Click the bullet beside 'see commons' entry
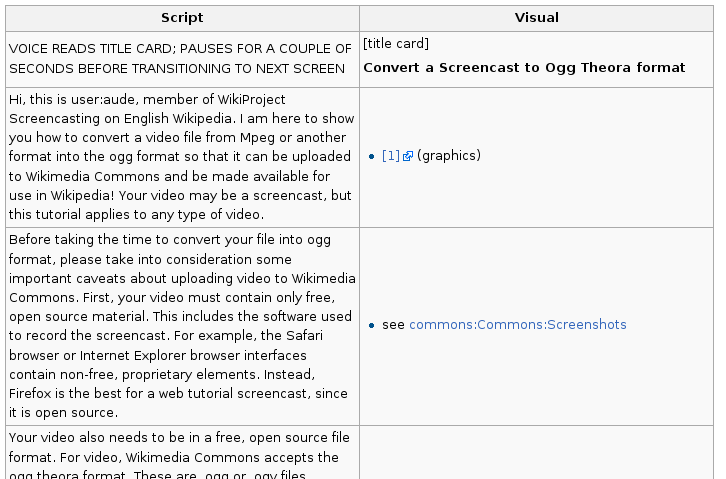Screen dimensions: 726x479 tap(371, 325)
